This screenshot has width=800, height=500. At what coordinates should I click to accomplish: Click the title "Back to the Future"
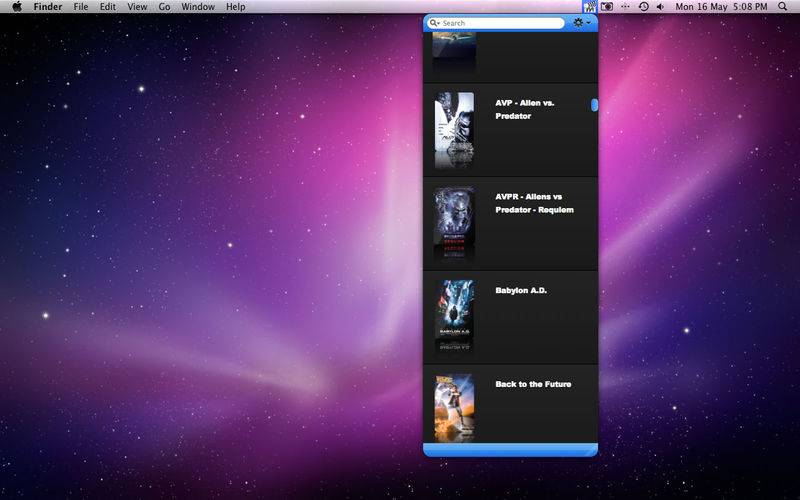(533, 384)
